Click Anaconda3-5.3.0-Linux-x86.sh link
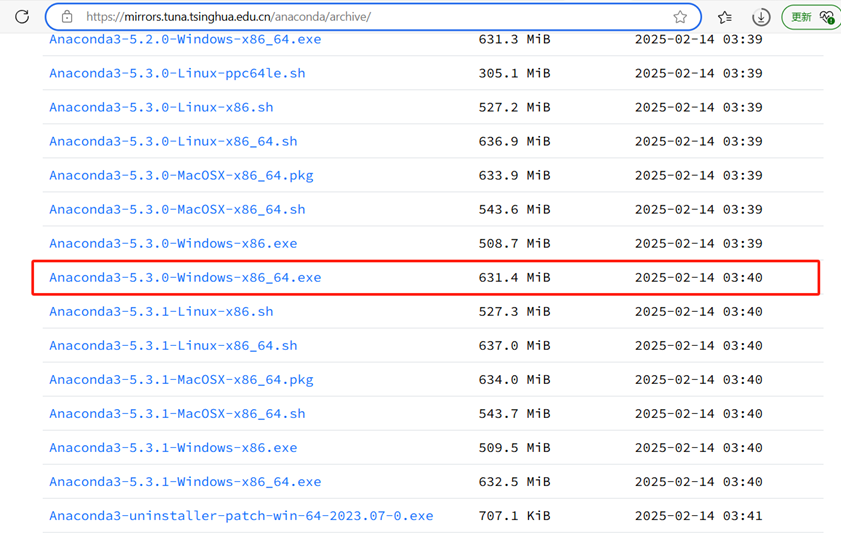 161,107
